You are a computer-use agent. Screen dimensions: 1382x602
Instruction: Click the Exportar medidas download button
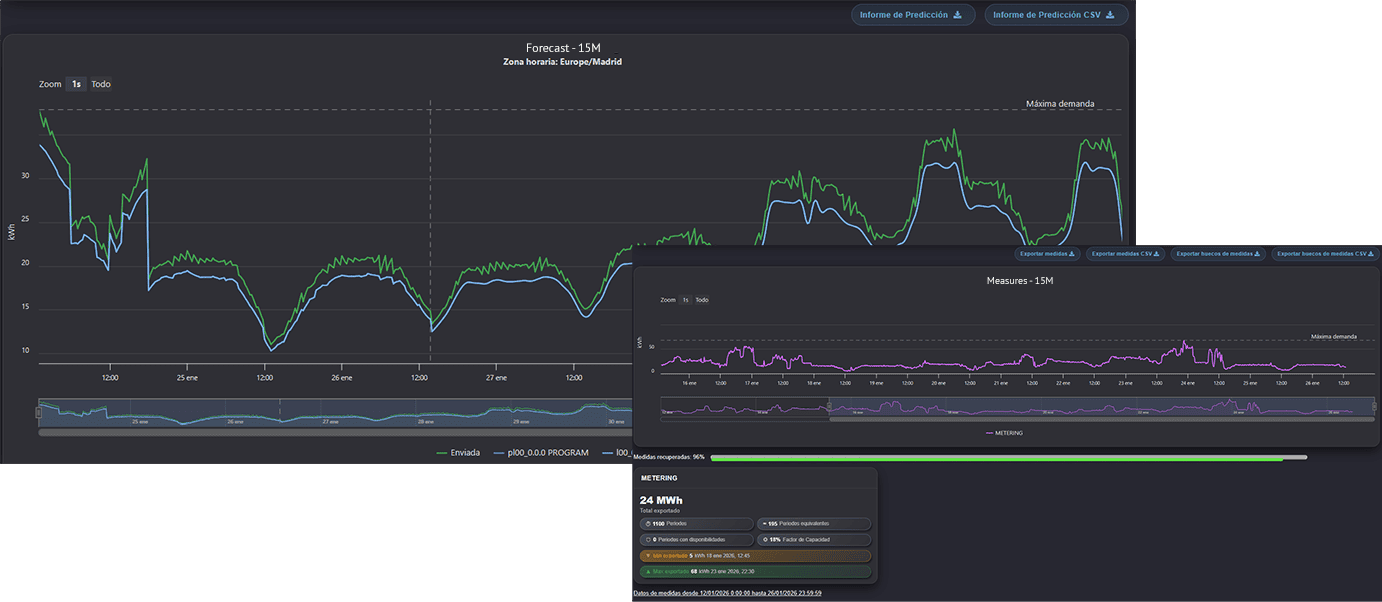pyautogui.click(x=1048, y=254)
